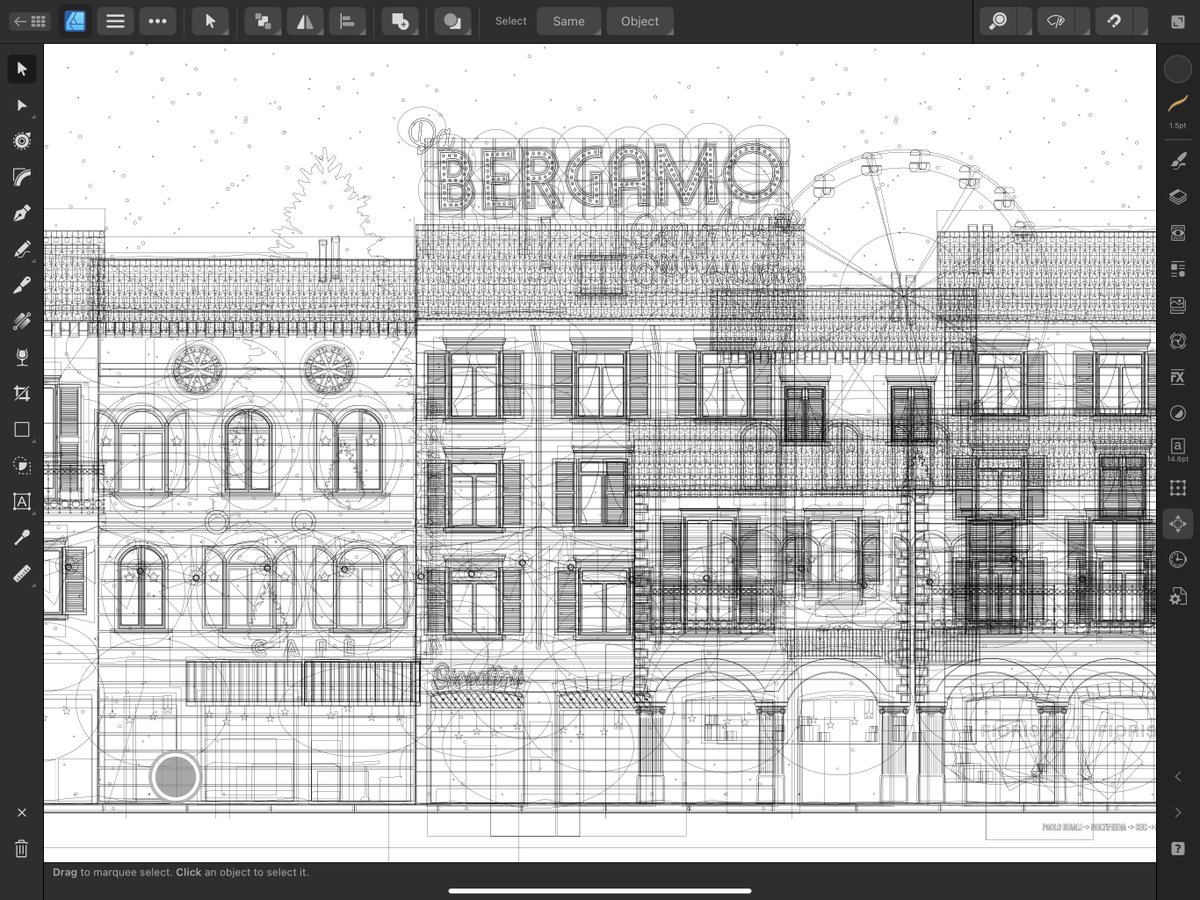Tap the gray circular touch modifier
The width and height of the screenshot is (1200, 900).
(176, 777)
